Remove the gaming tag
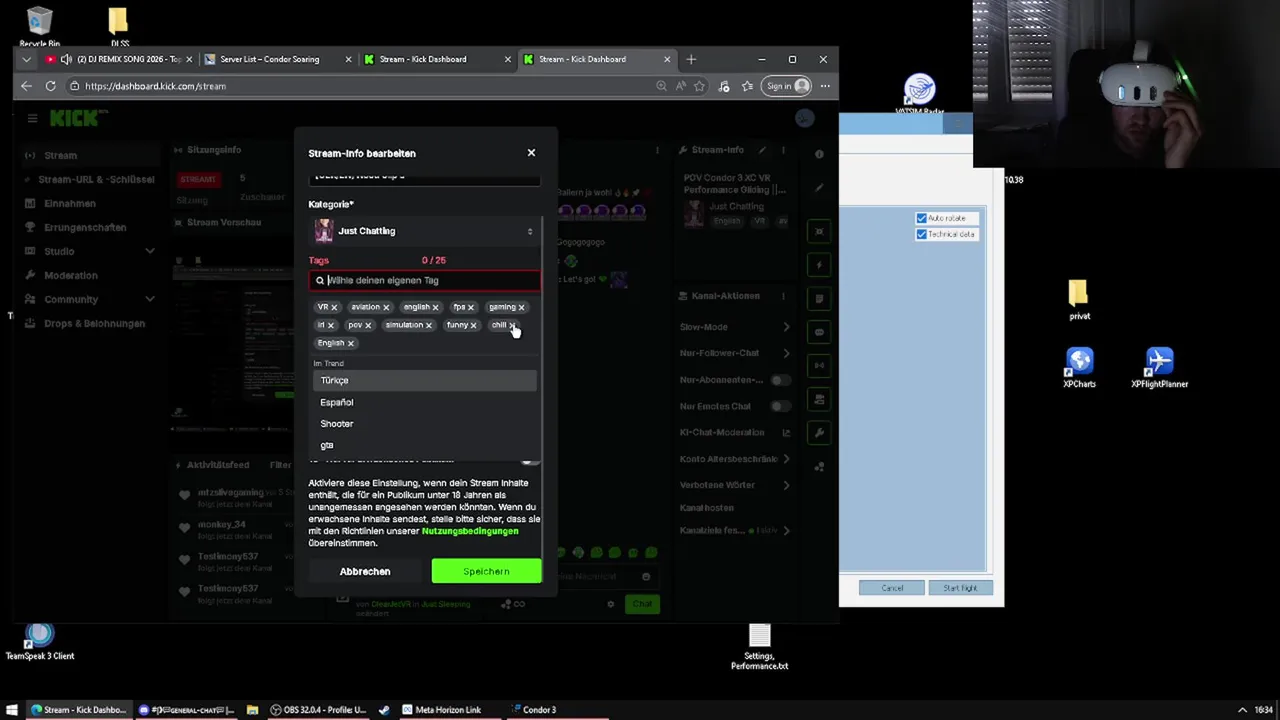The image size is (1280, 720). [x=521, y=307]
